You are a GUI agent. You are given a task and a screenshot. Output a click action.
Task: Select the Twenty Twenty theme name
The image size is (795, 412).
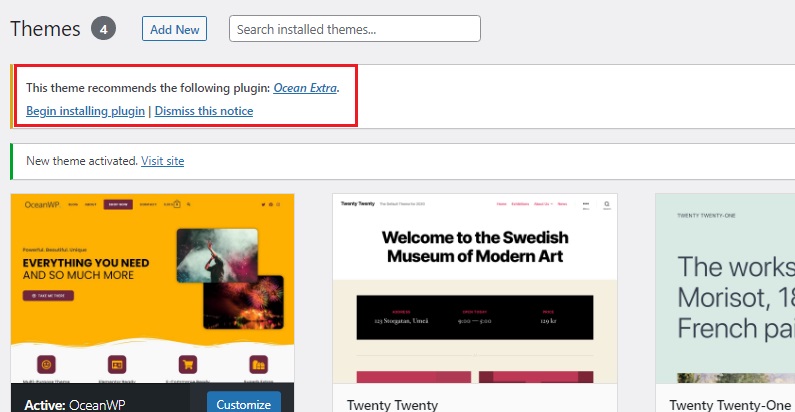(x=392, y=404)
